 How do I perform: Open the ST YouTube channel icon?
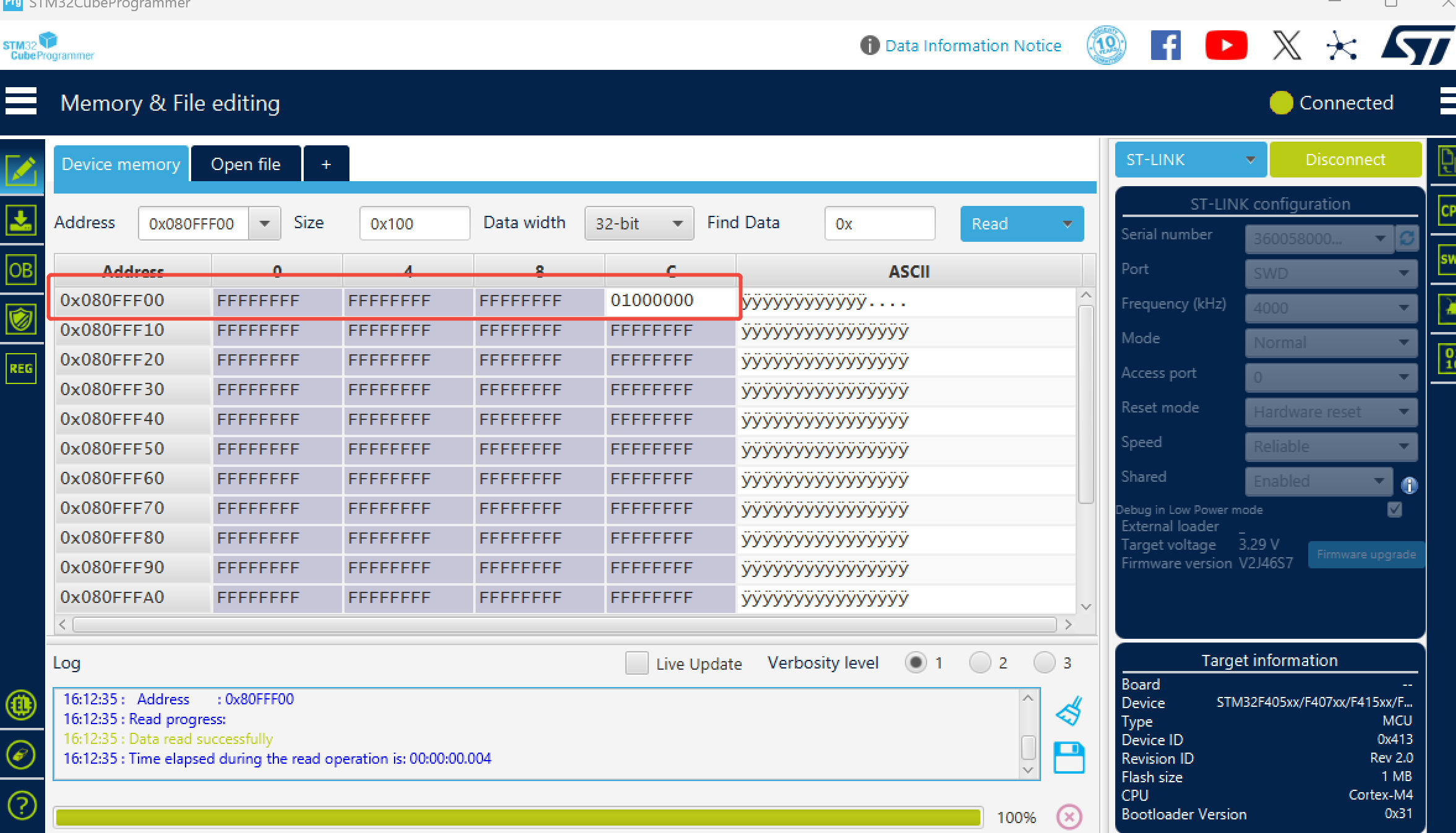1225,46
